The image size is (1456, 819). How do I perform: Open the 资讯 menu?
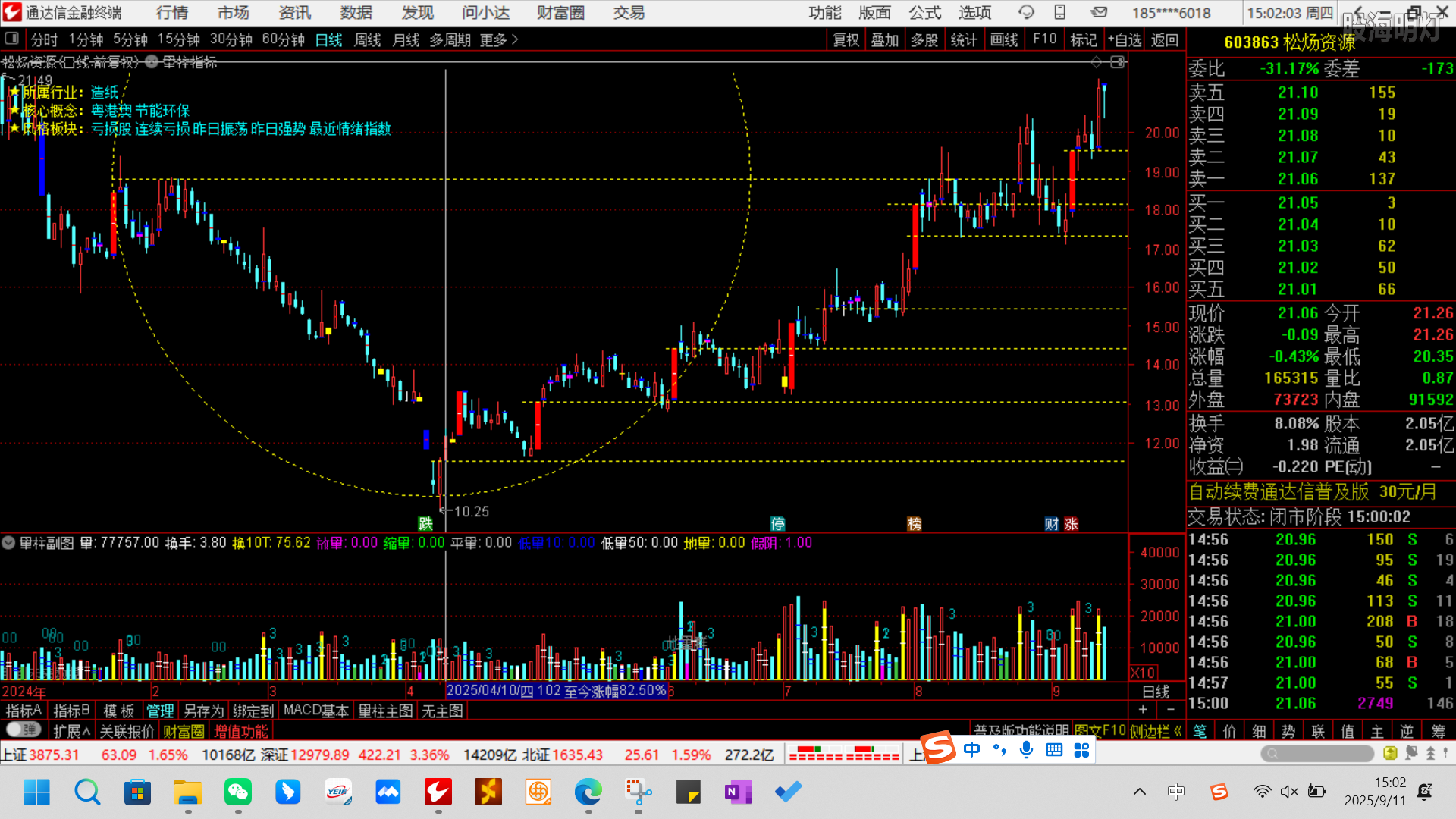294,12
